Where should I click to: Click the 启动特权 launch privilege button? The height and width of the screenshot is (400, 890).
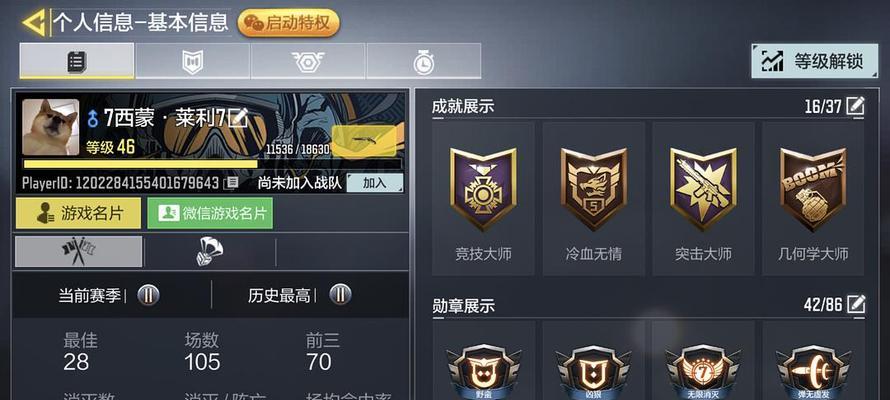(289, 23)
